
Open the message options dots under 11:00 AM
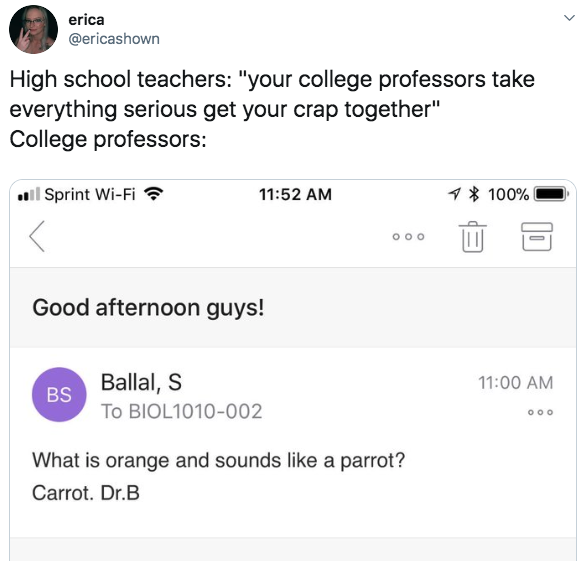click(x=540, y=412)
